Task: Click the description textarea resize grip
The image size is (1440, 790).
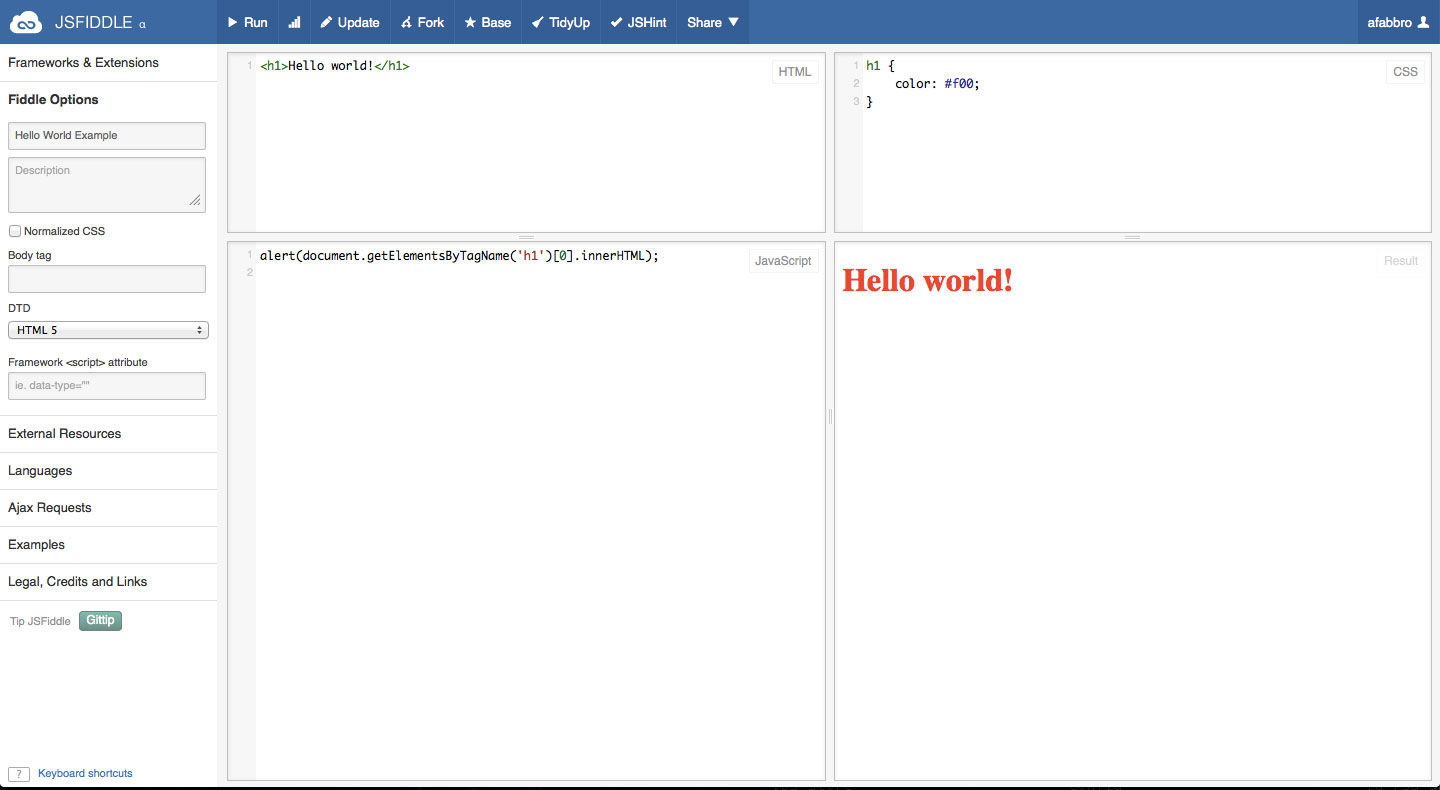Action: click(195, 200)
